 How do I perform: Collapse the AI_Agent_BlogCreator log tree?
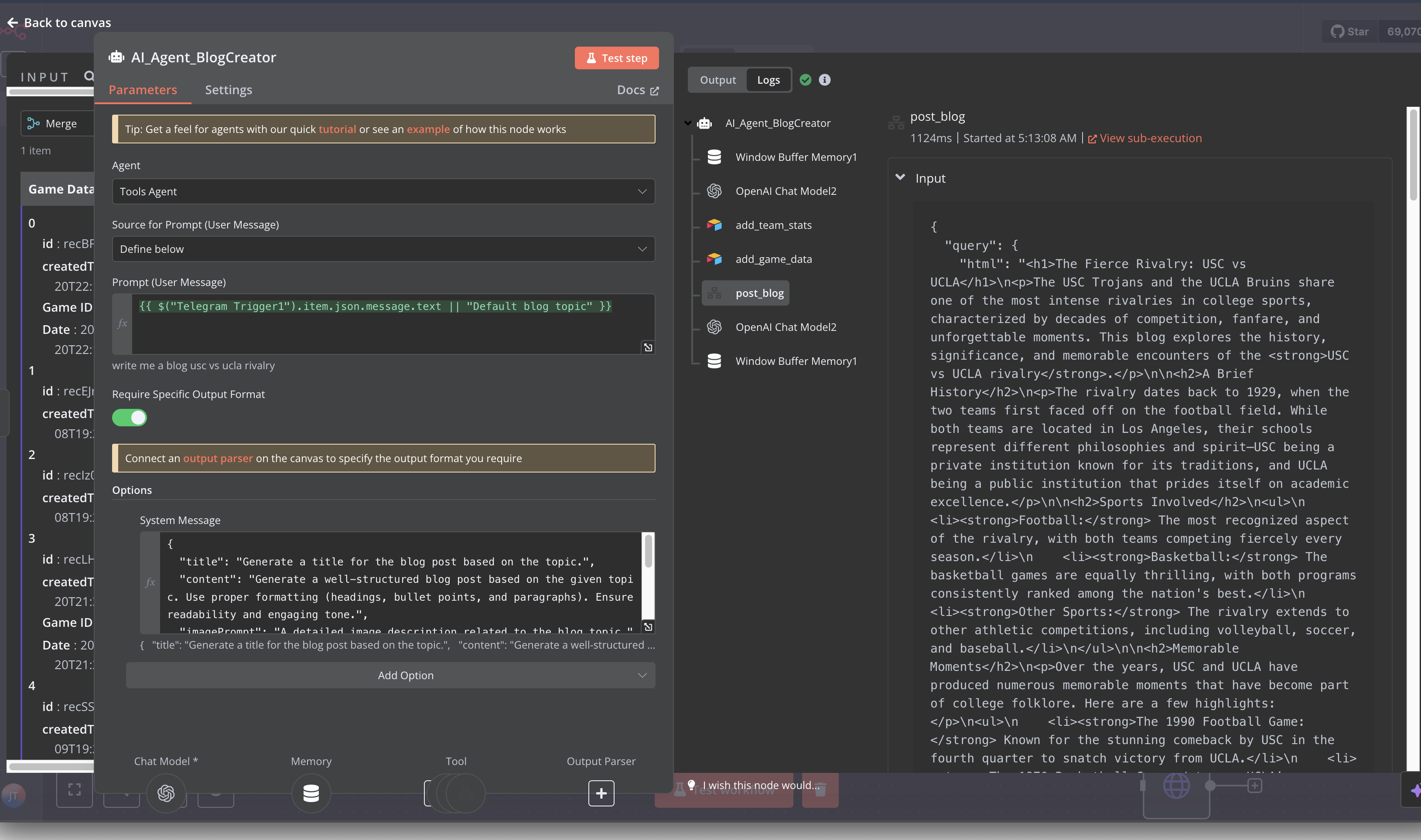[687, 123]
